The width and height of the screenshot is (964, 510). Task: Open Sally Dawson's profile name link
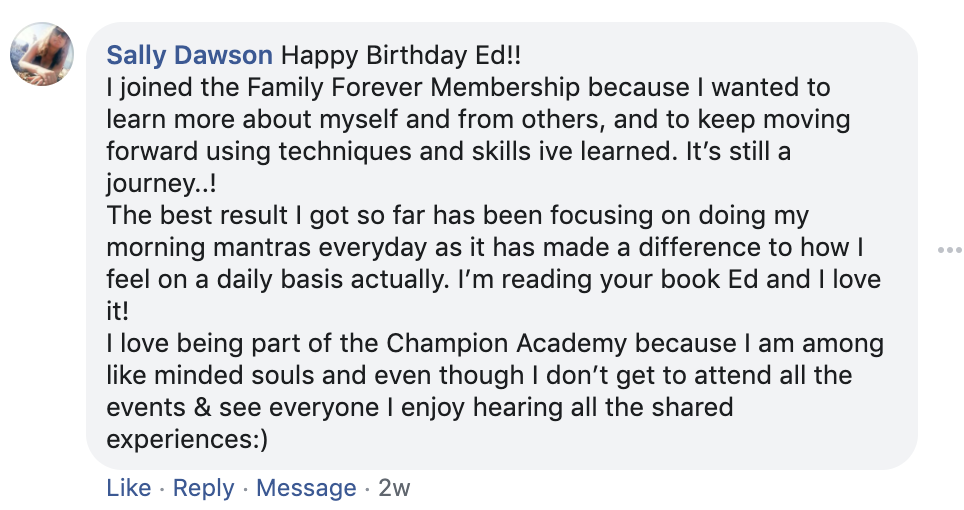point(190,55)
